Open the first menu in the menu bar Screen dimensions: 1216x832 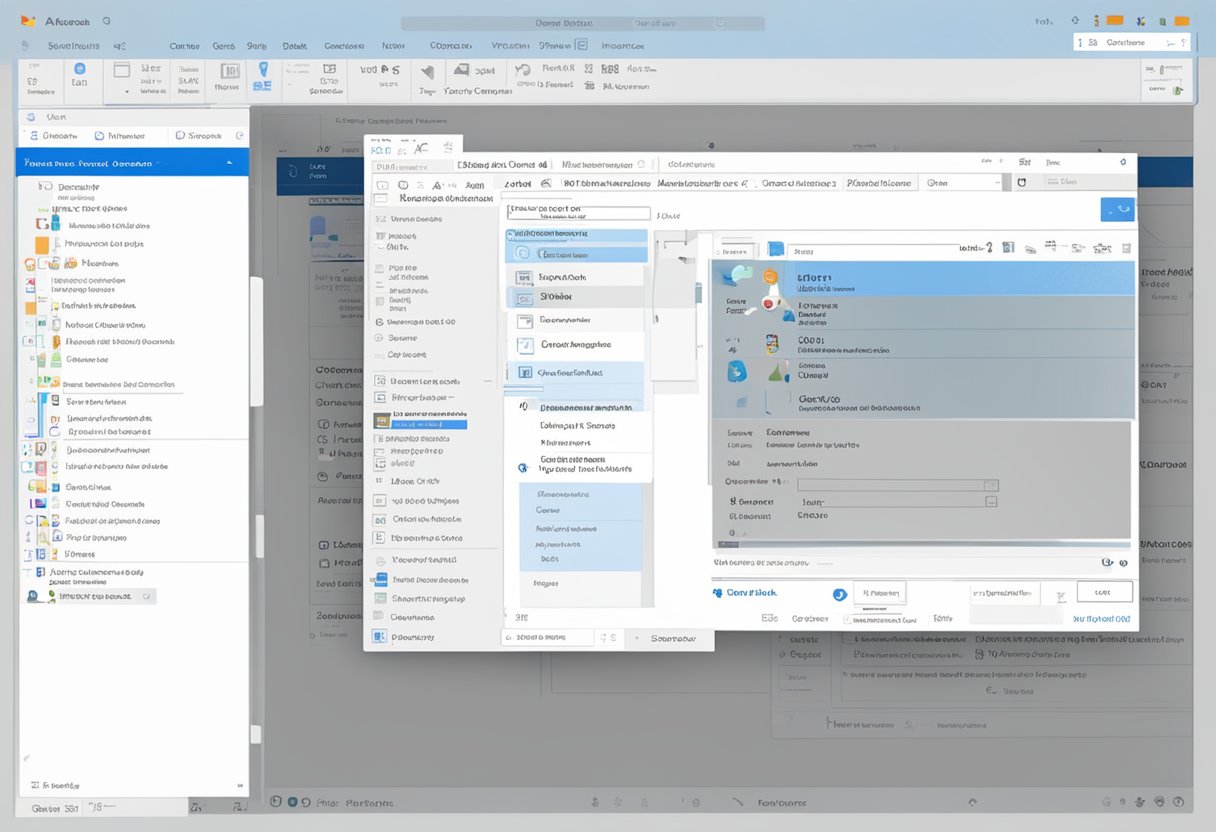73,46
